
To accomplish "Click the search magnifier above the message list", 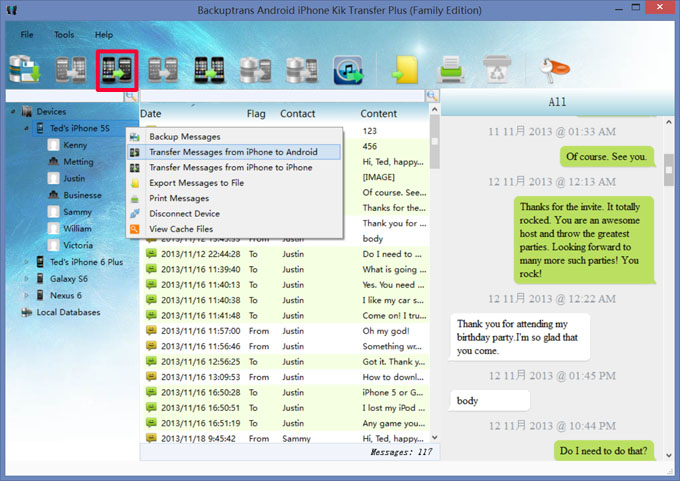I will click(x=432, y=96).
